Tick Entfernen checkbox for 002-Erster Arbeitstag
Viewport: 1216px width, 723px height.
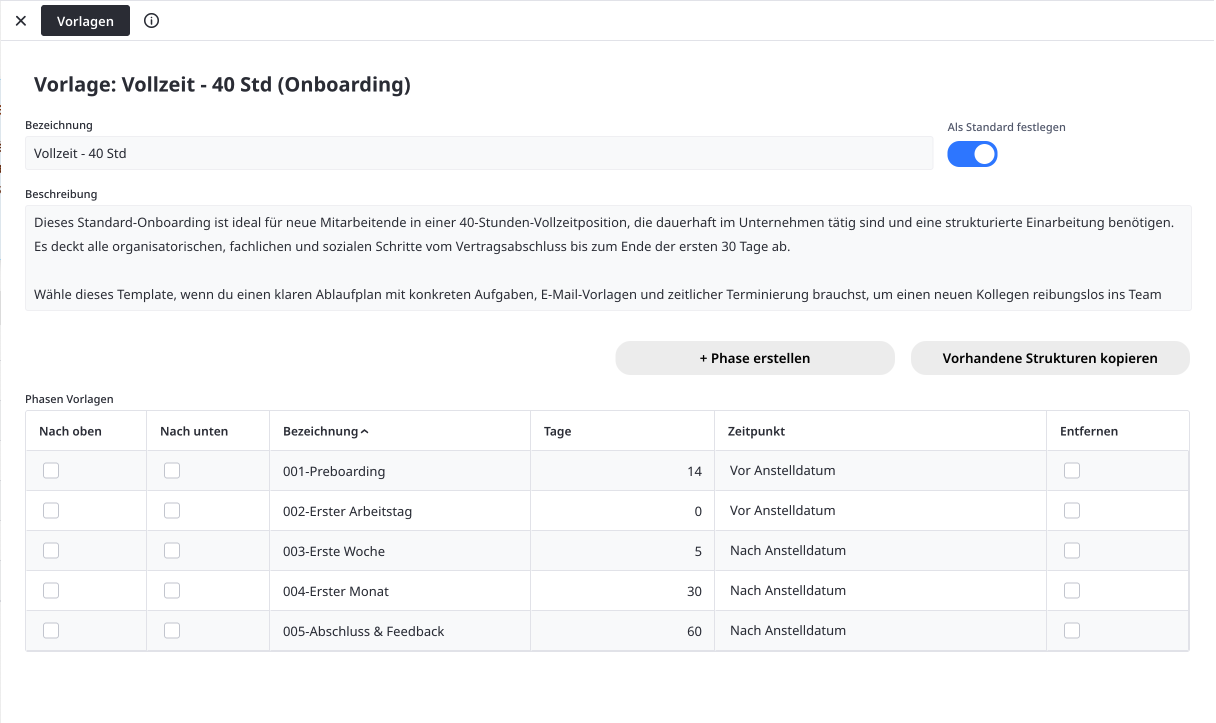[x=1072, y=511]
